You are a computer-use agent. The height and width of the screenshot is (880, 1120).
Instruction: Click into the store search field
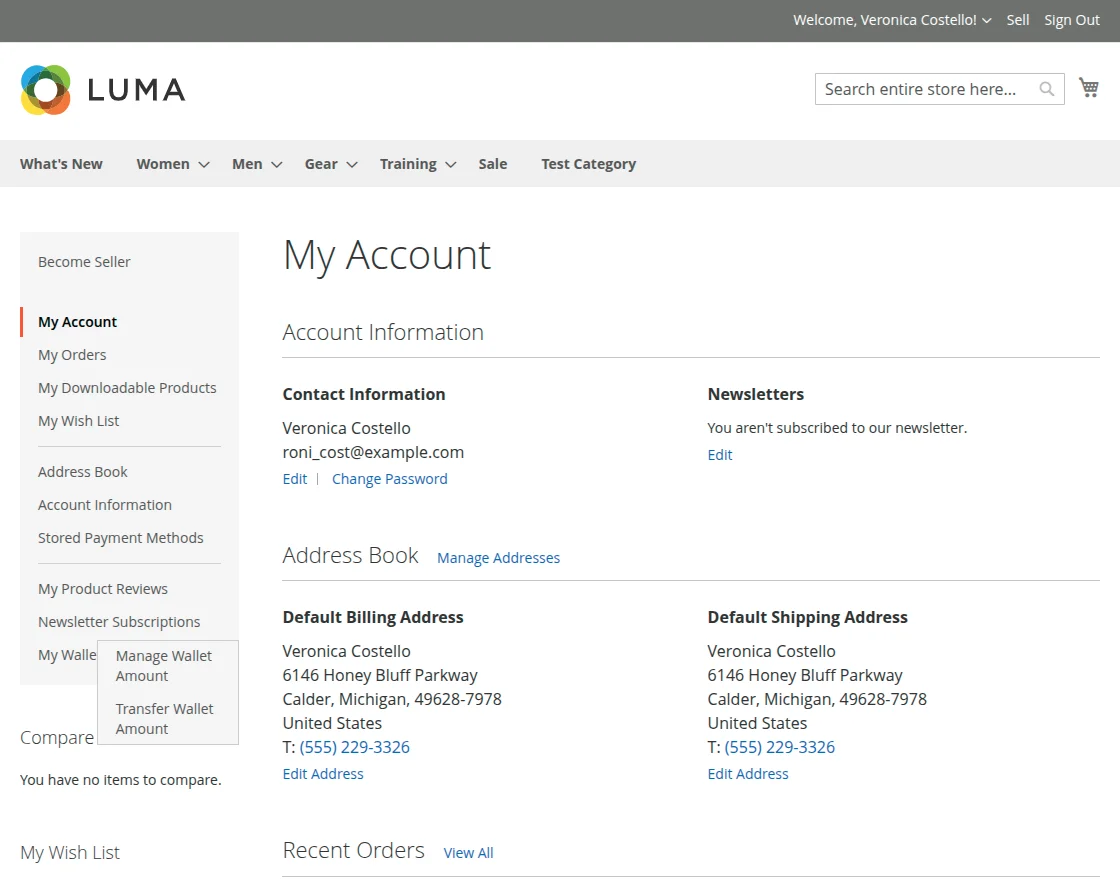[x=925, y=89]
